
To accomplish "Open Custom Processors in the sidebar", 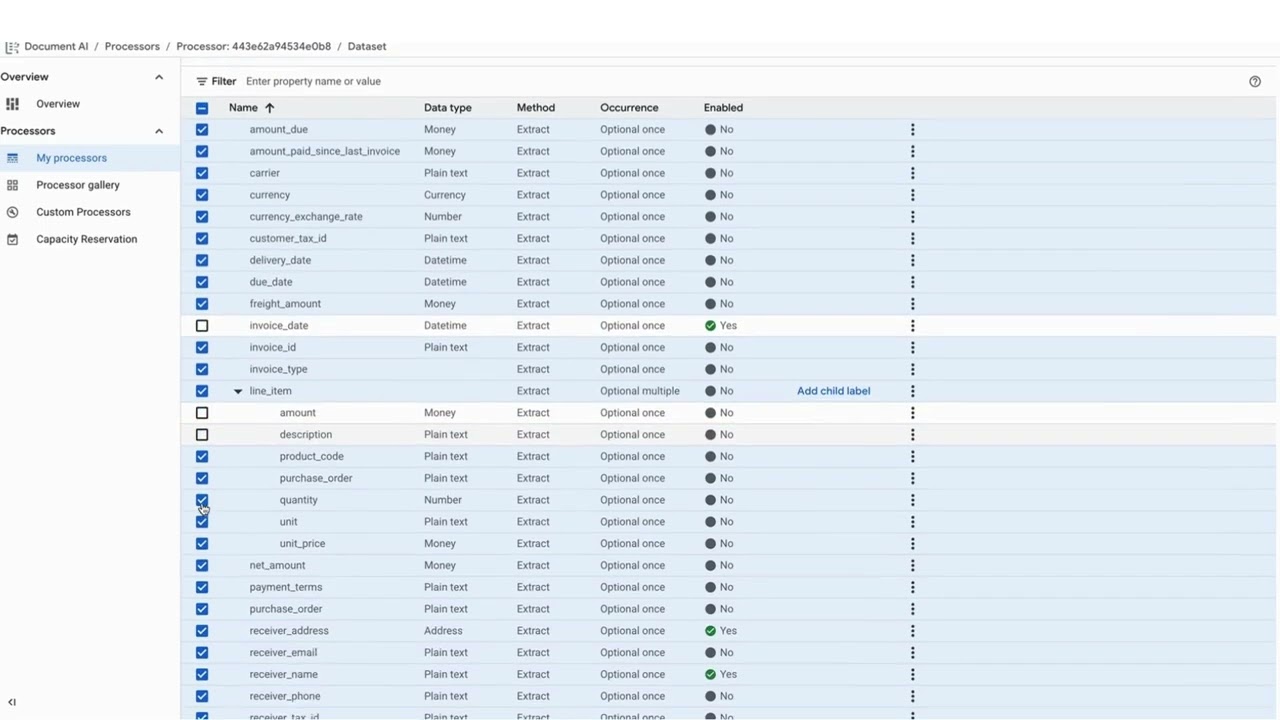I will [x=83, y=212].
